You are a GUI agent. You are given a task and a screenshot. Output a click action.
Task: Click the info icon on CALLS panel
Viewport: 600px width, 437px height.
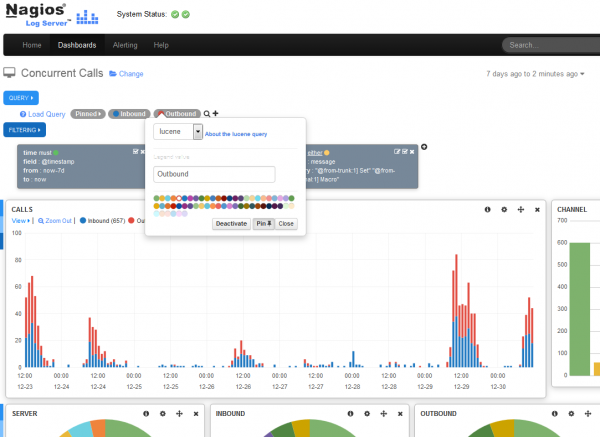click(488, 209)
